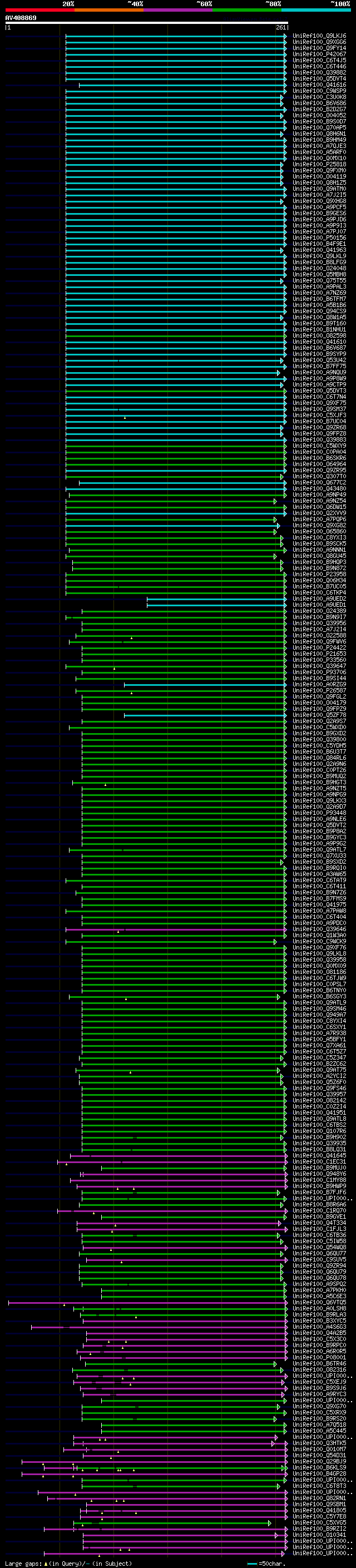The image size is (356, 1568).
Task: Select the UniRef100_Q949A7 label
Action: point(319,1015)
